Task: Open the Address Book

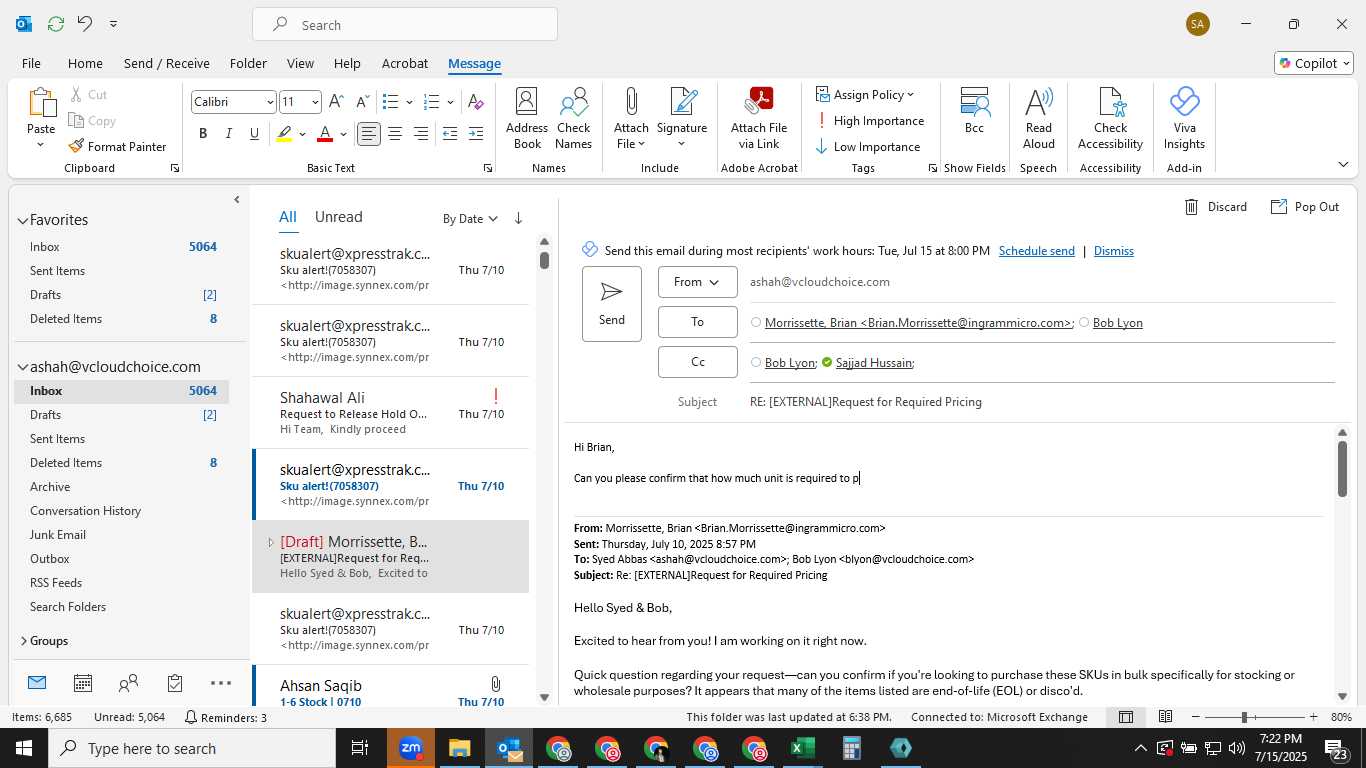Action: [526, 119]
